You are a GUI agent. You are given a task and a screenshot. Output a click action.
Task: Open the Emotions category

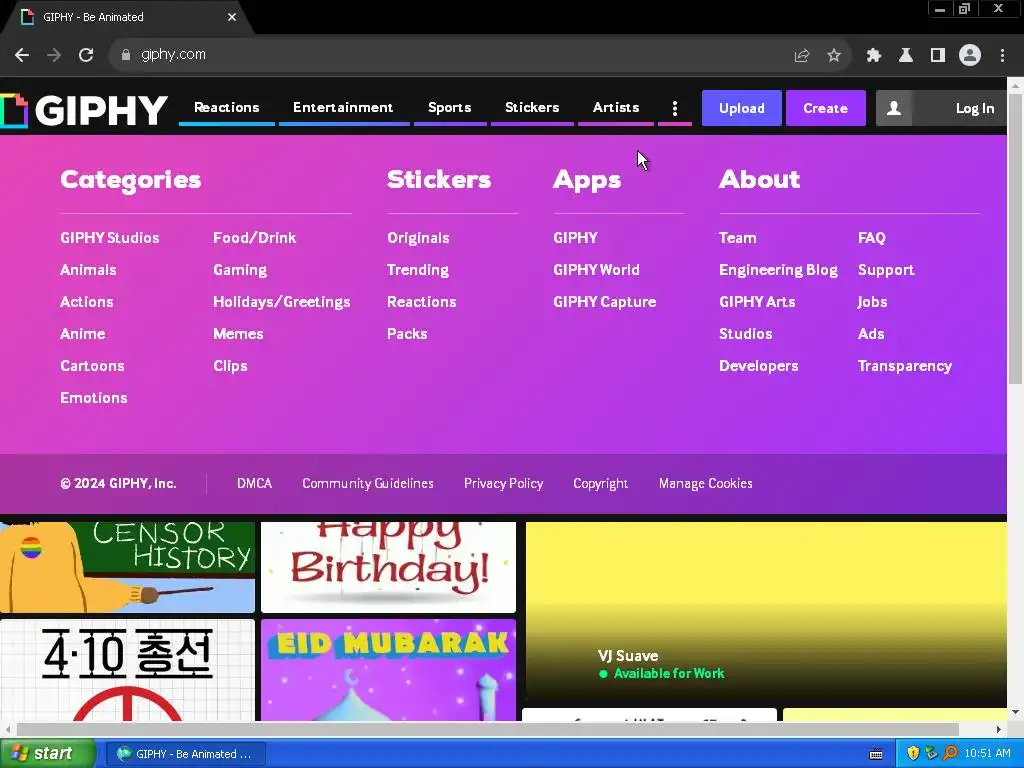(94, 398)
